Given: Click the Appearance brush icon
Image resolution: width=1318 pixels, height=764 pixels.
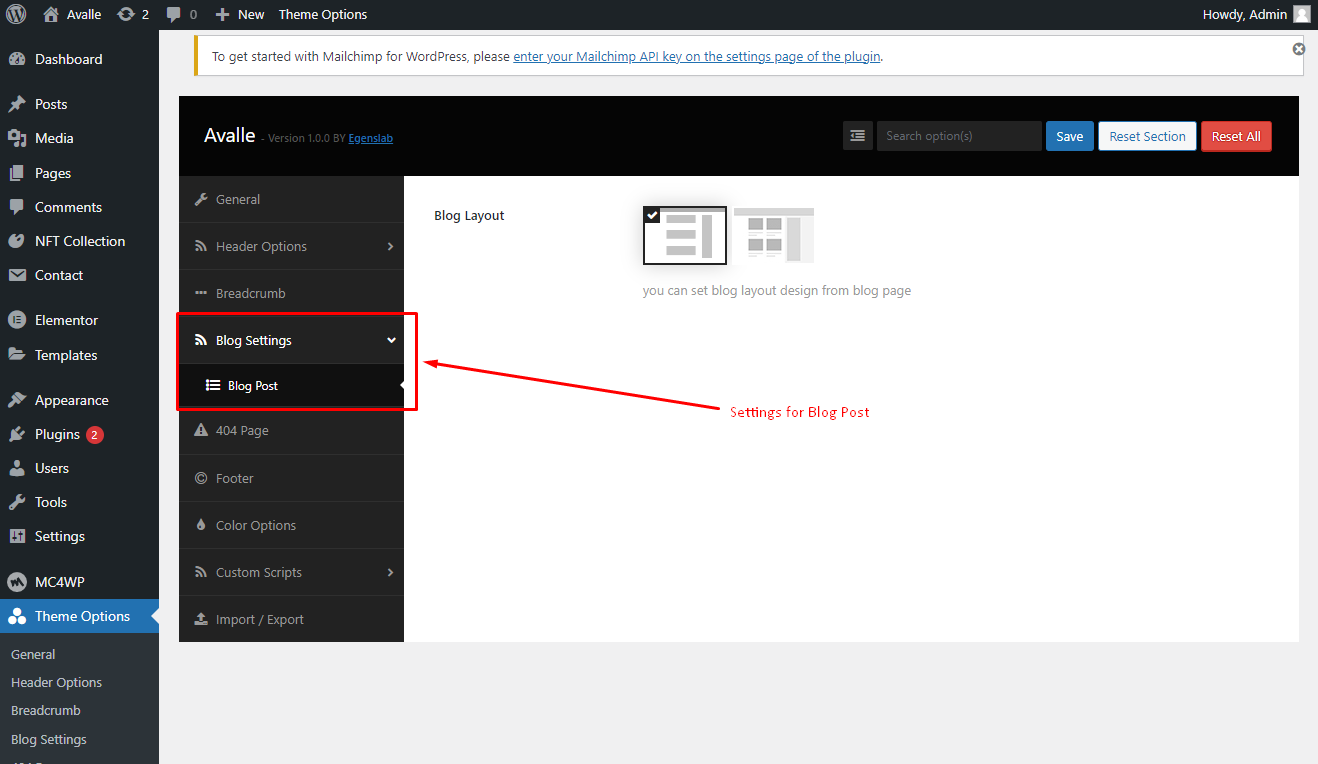Looking at the screenshot, I should click(x=17, y=400).
